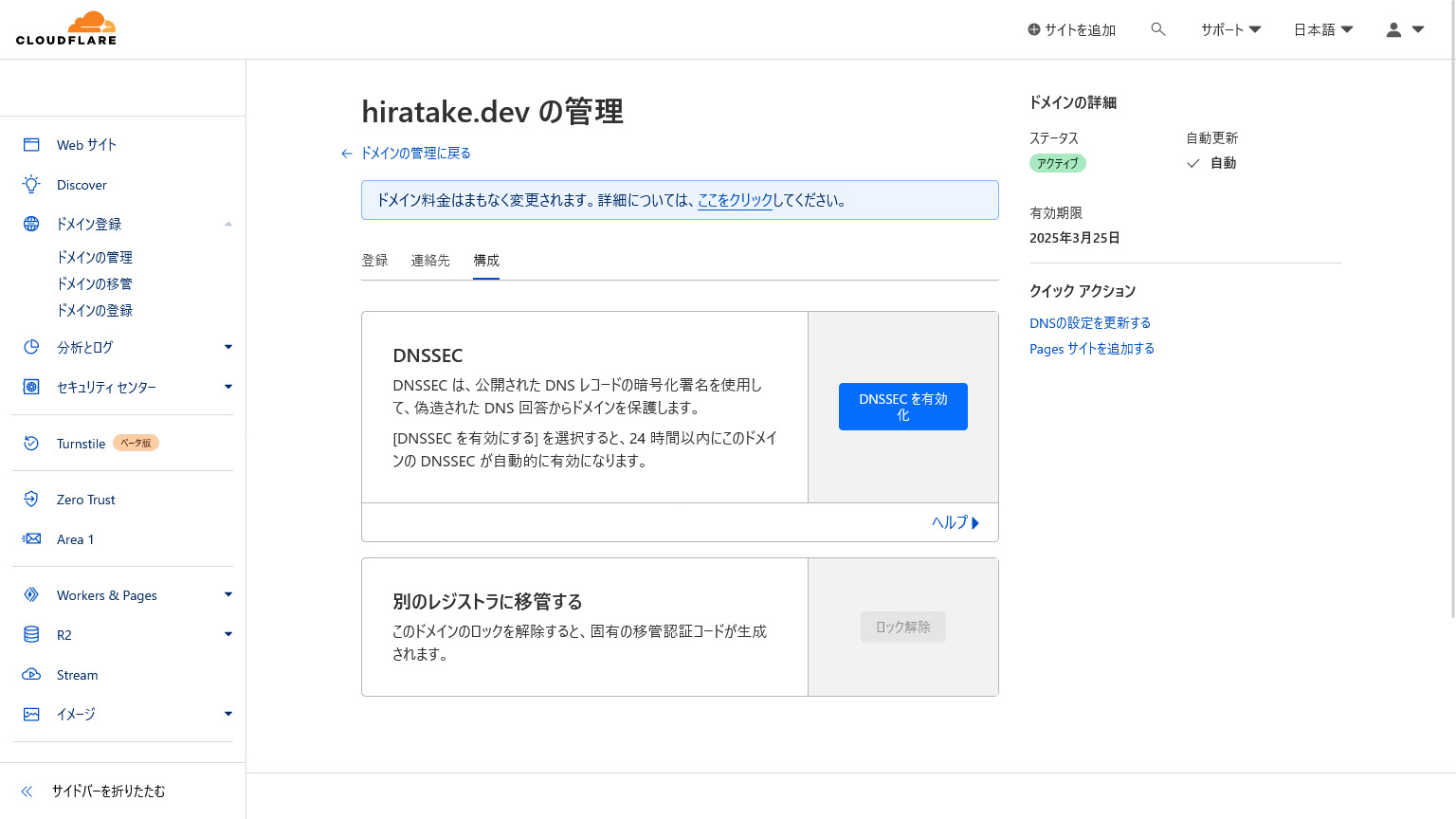Open ドメインの管理 in sidebar

[x=95, y=257]
